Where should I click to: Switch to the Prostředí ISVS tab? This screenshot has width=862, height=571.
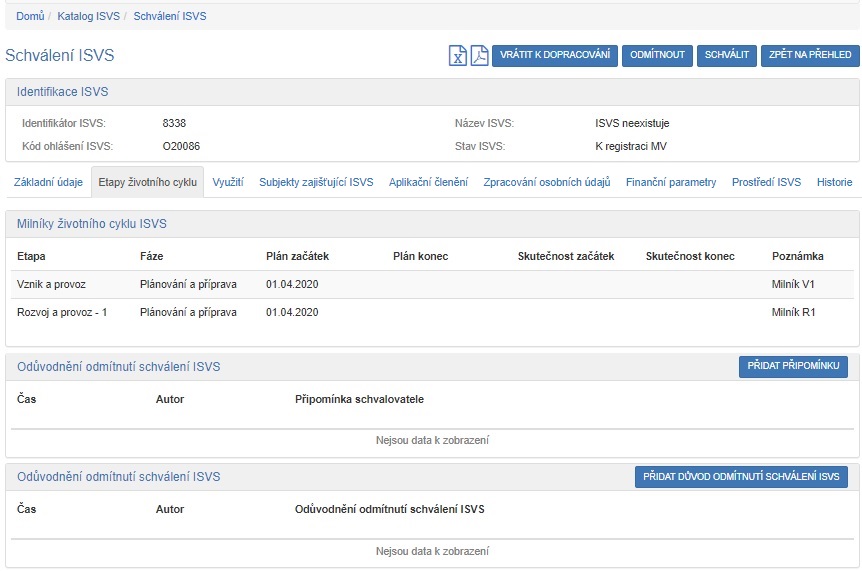(x=766, y=183)
